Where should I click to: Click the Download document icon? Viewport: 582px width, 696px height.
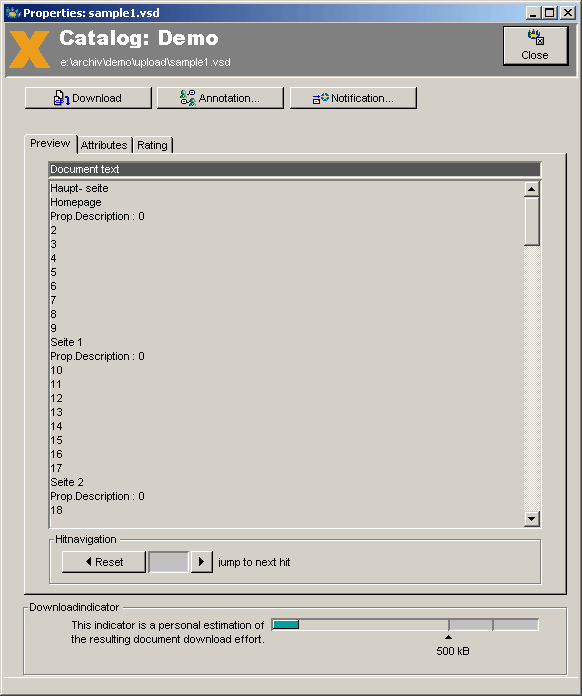(61, 98)
